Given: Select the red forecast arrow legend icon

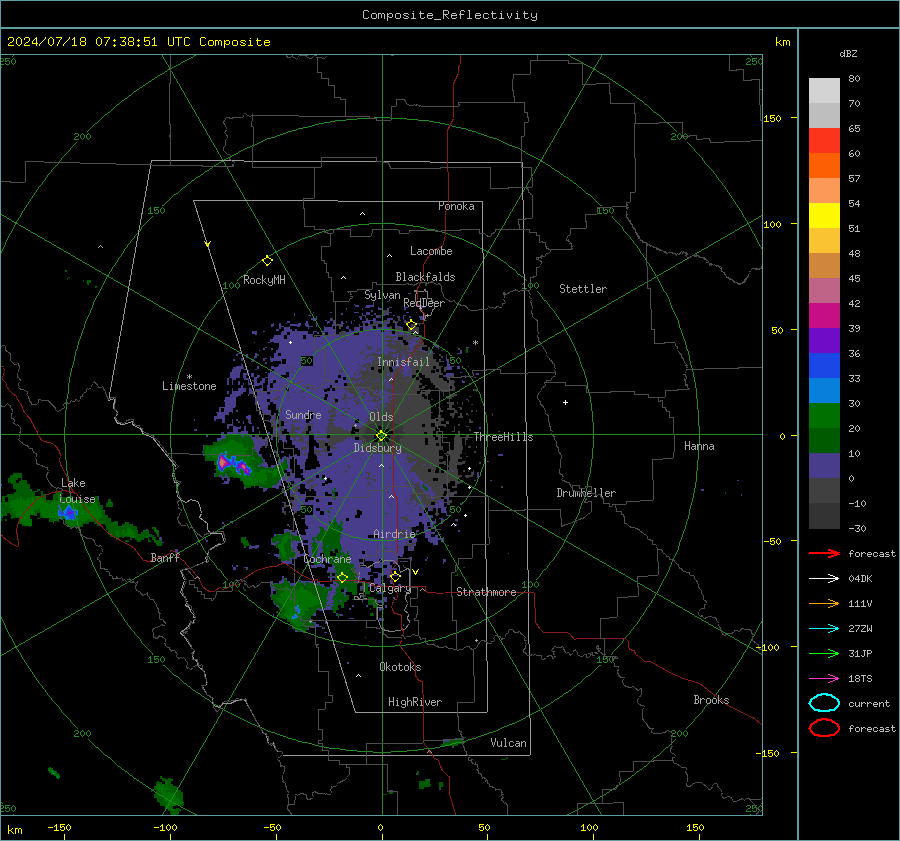Looking at the screenshot, I should [x=824, y=553].
